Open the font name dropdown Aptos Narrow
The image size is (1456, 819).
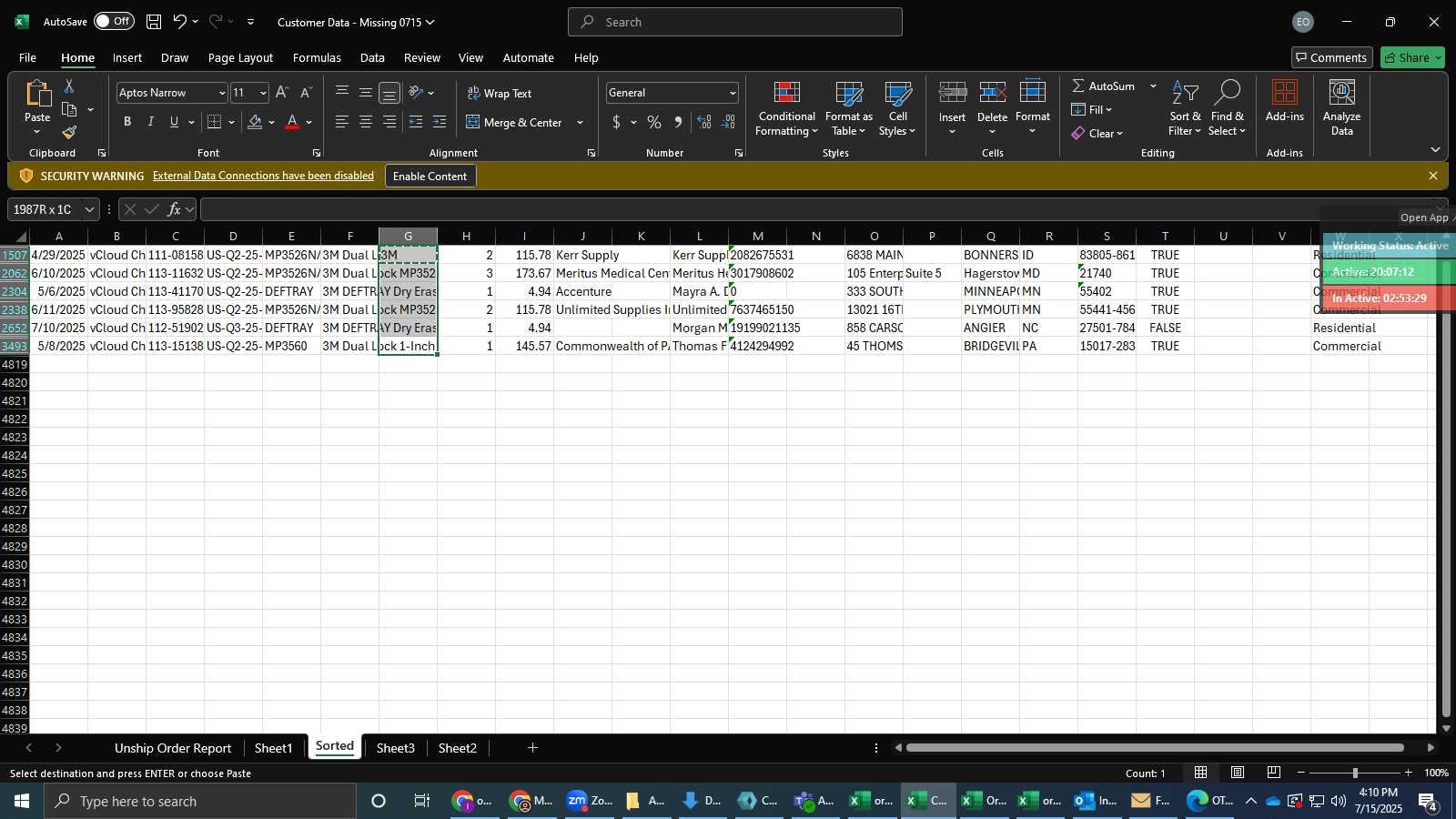221,93
